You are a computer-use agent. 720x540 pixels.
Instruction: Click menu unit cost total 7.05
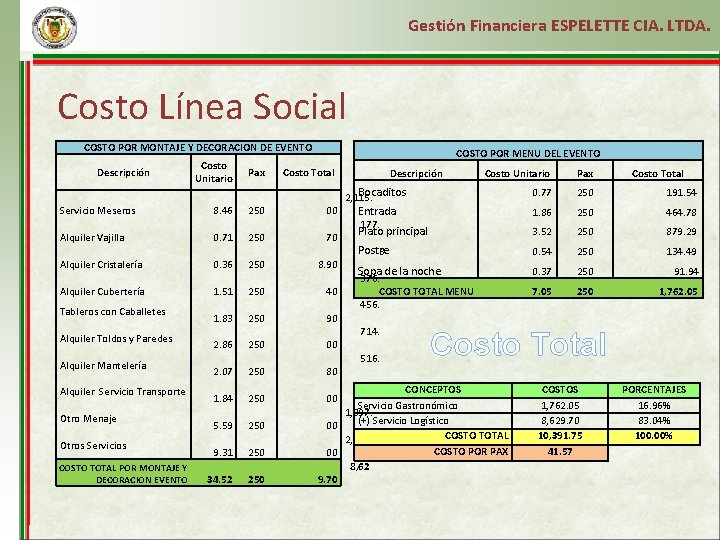[x=541, y=292]
